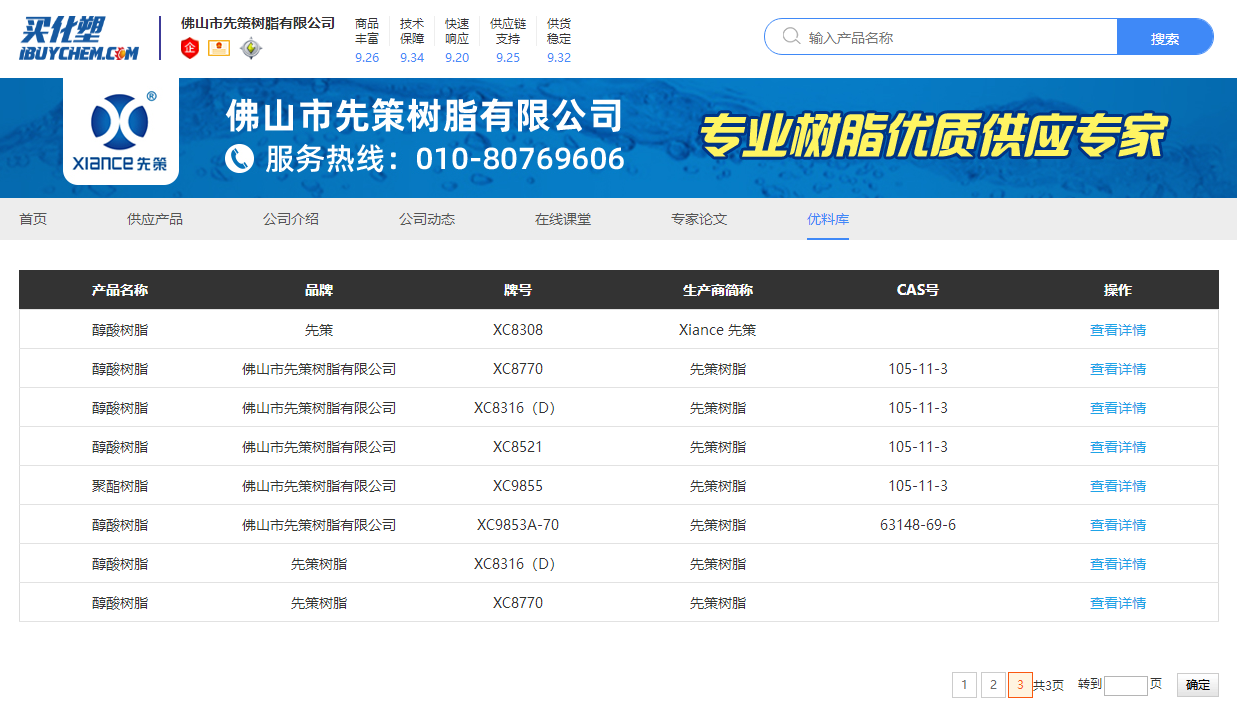Viewport: 1237px width, 707px height.
Task: Click the blue 搜索 search button
Action: pyautogui.click(x=1165, y=37)
